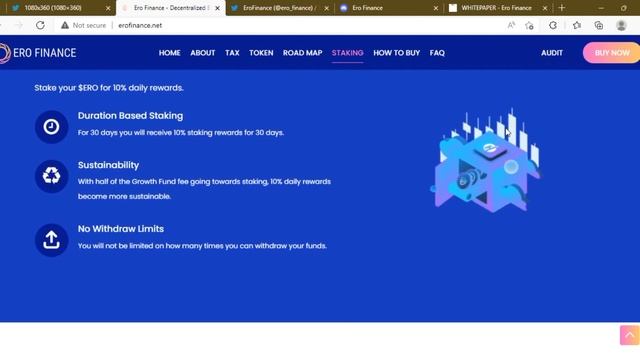Screen dimensions: 640x360
Task: Select the Ero Finance - Decentralized tab
Action: [x=171, y=8]
